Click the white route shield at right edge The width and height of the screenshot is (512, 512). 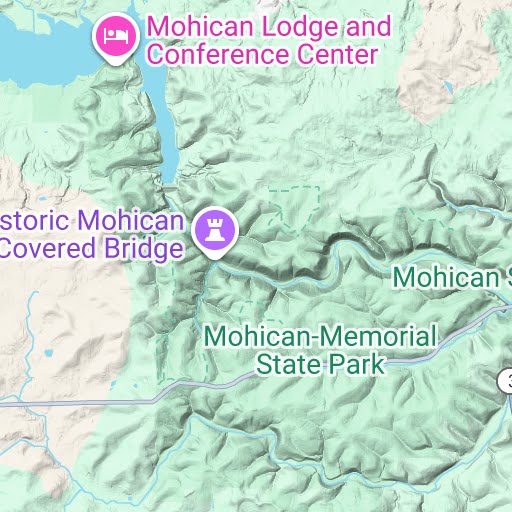505,380
